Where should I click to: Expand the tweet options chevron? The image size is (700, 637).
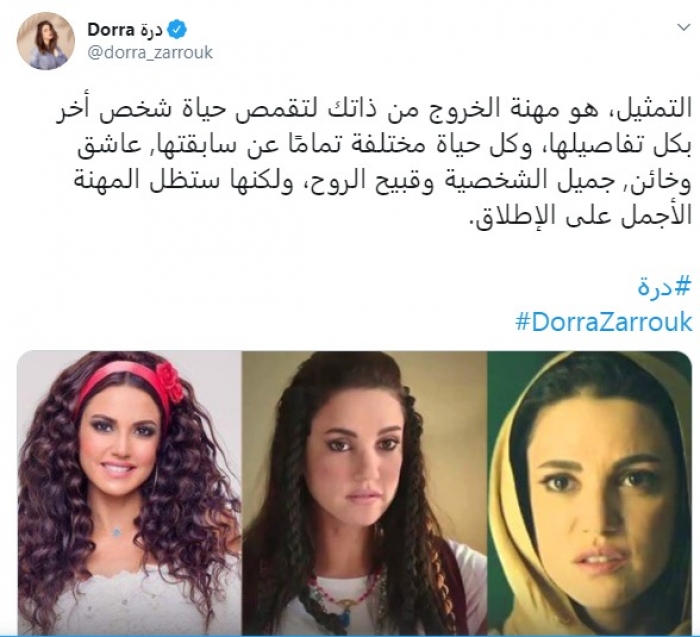click(683, 28)
